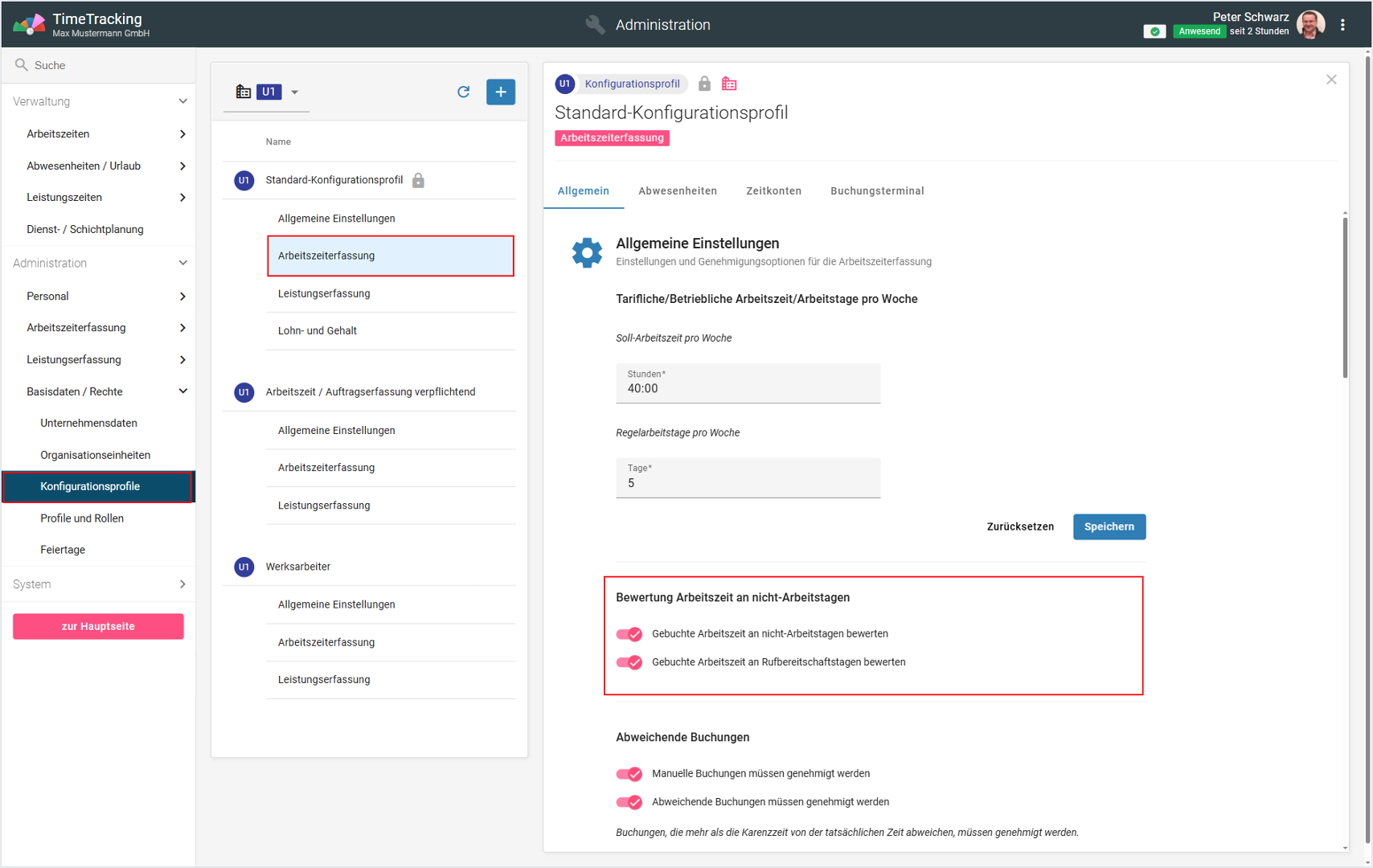1373x868 pixels.
Task: Click the lock icon in profile header
Action: [x=704, y=84]
